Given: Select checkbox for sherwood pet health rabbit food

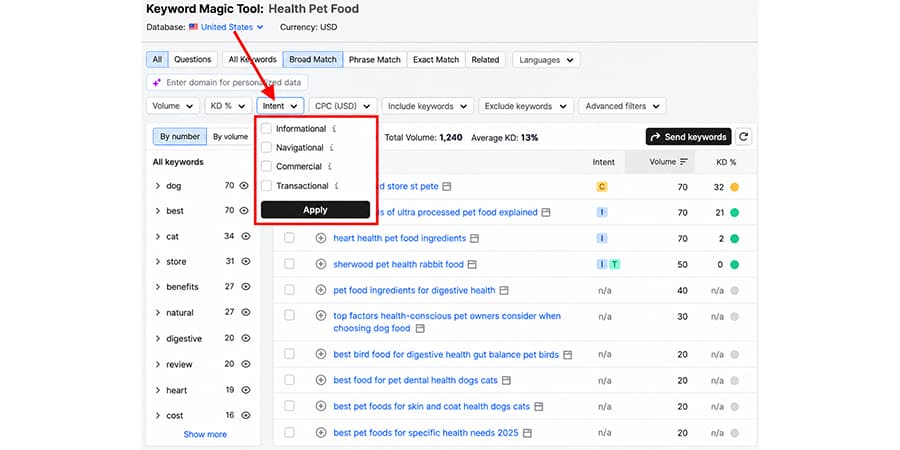Looking at the screenshot, I should pyautogui.click(x=289, y=263).
